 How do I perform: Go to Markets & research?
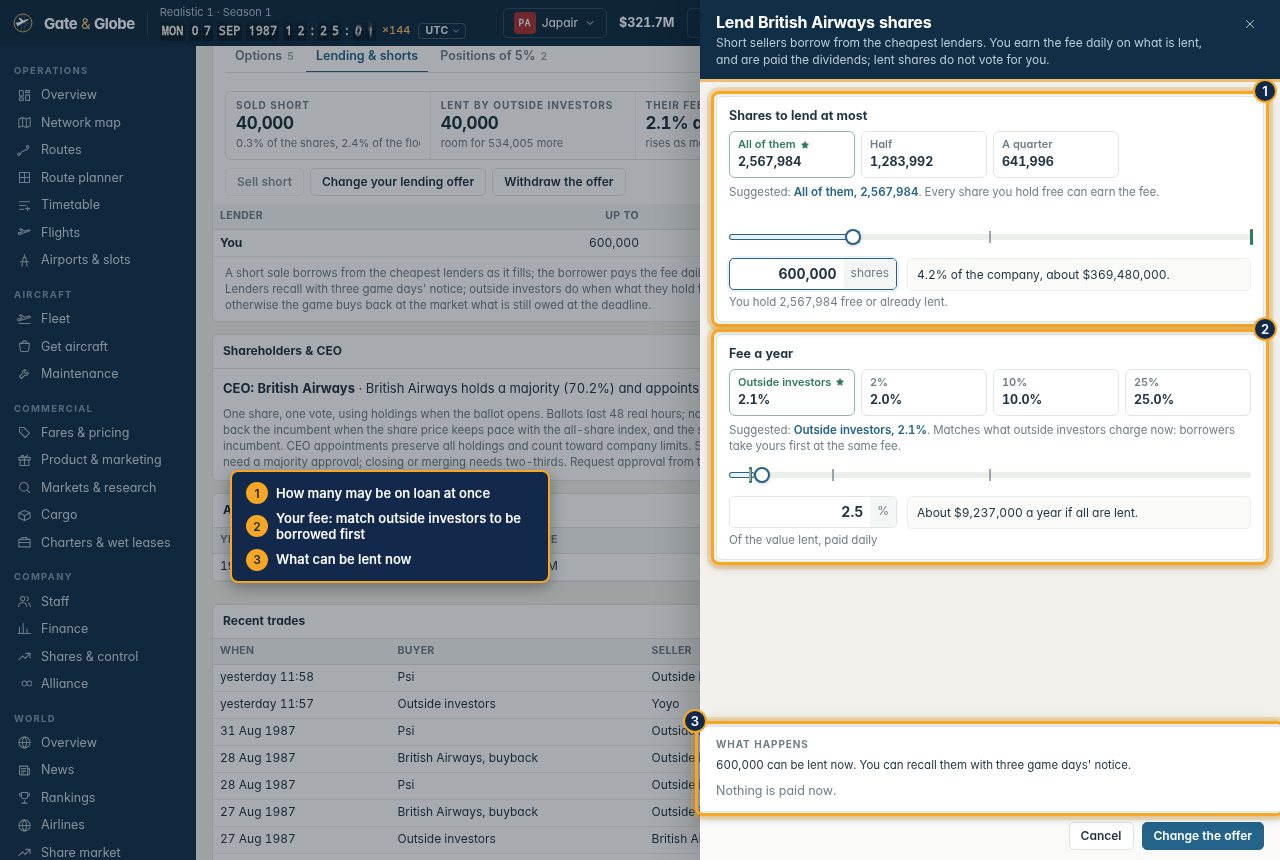(98, 488)
